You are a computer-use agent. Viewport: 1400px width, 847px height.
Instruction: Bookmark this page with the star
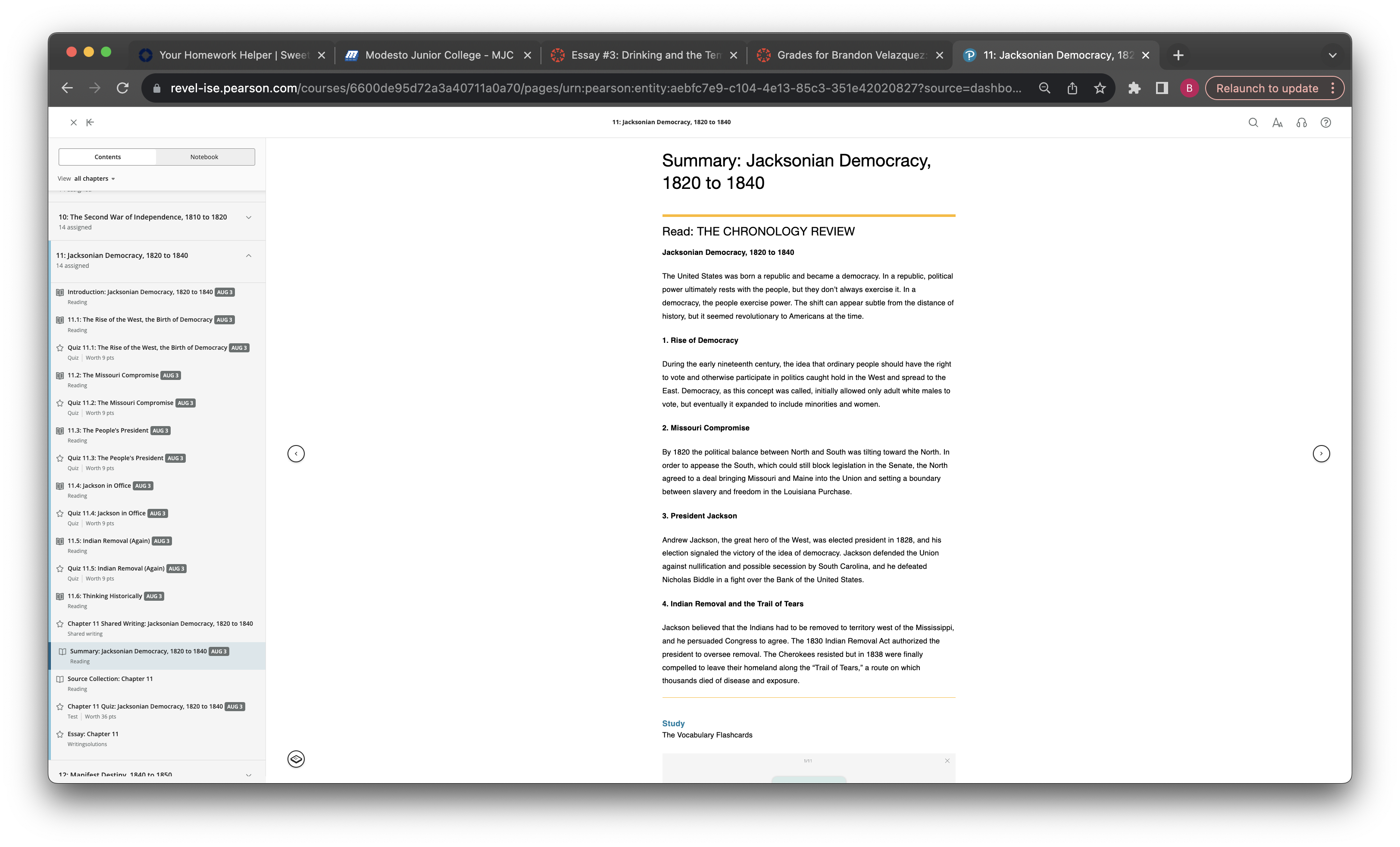coord(1100,88)
